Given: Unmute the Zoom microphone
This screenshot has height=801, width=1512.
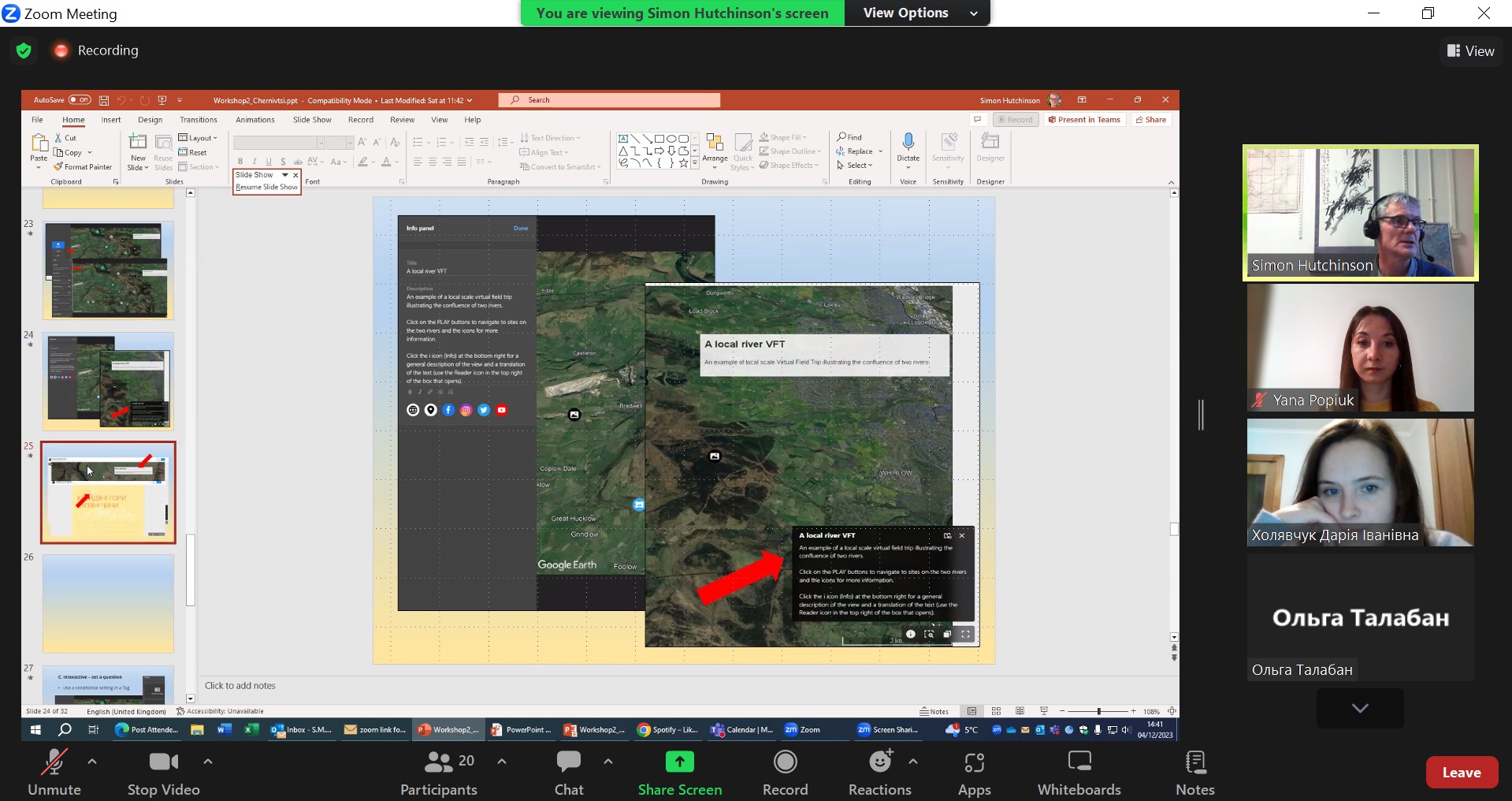Looking at the screenshot, I should click(x=54, y=773).
